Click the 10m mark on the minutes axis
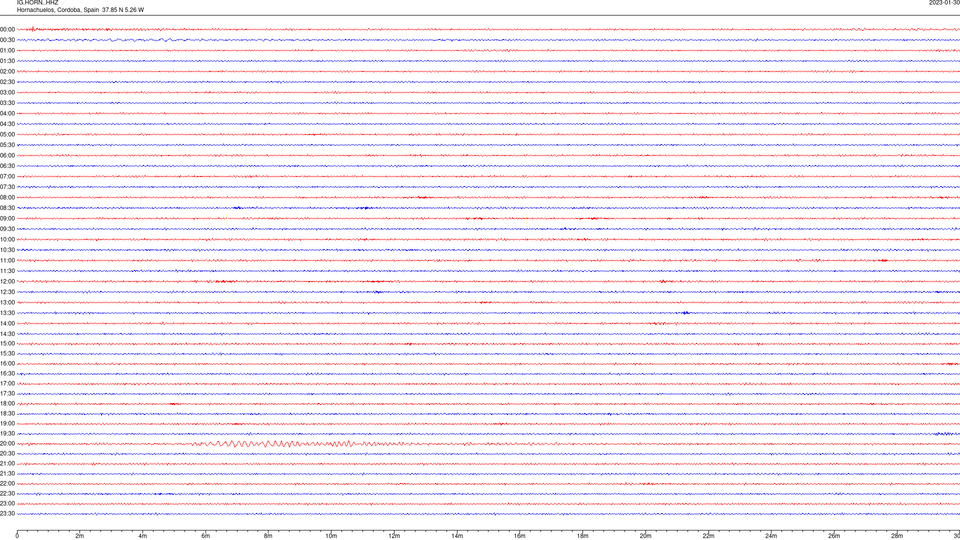960x540 pixels. [331, 536]
